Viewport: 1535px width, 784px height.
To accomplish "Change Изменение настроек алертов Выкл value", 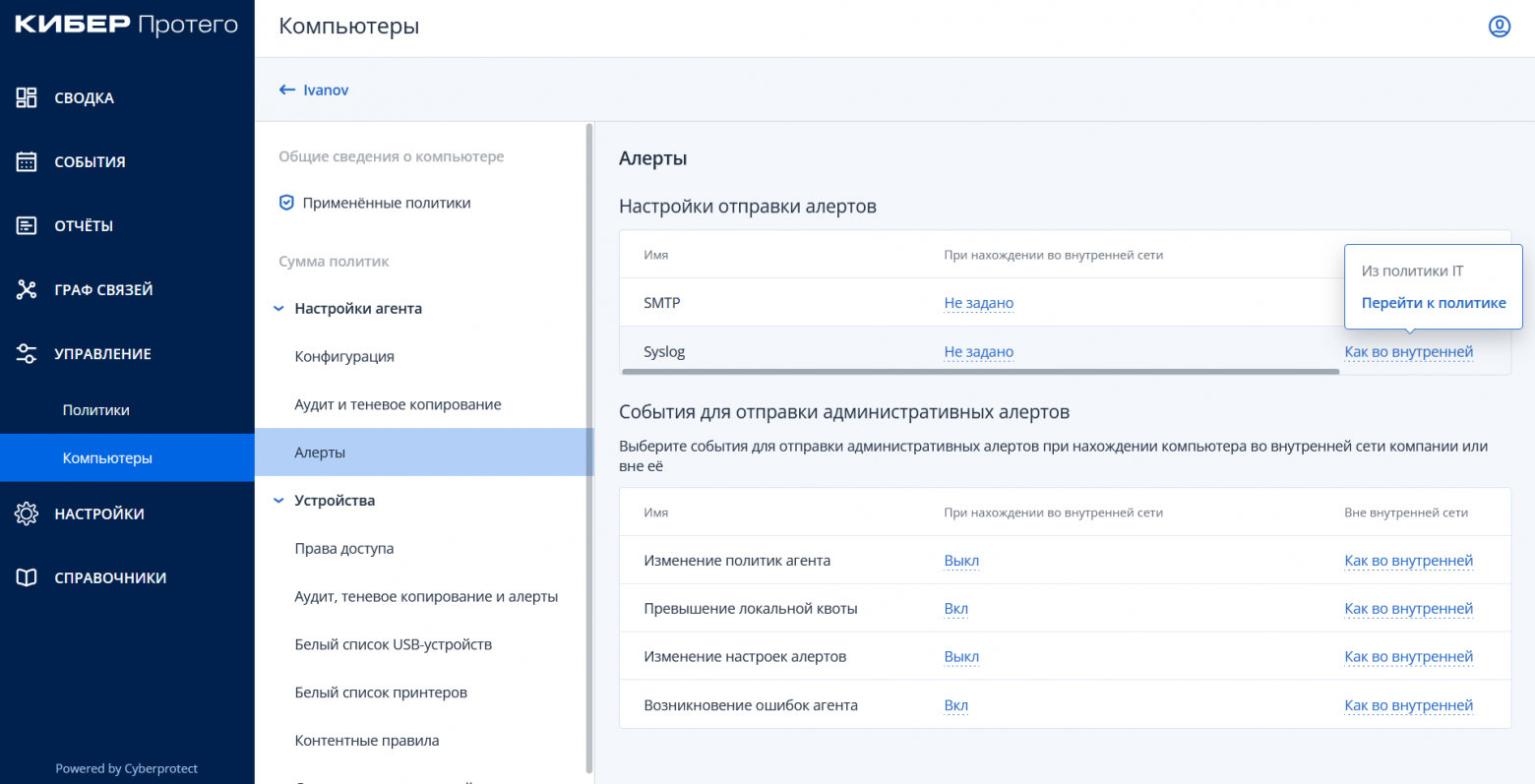I will tap(961, 657).
